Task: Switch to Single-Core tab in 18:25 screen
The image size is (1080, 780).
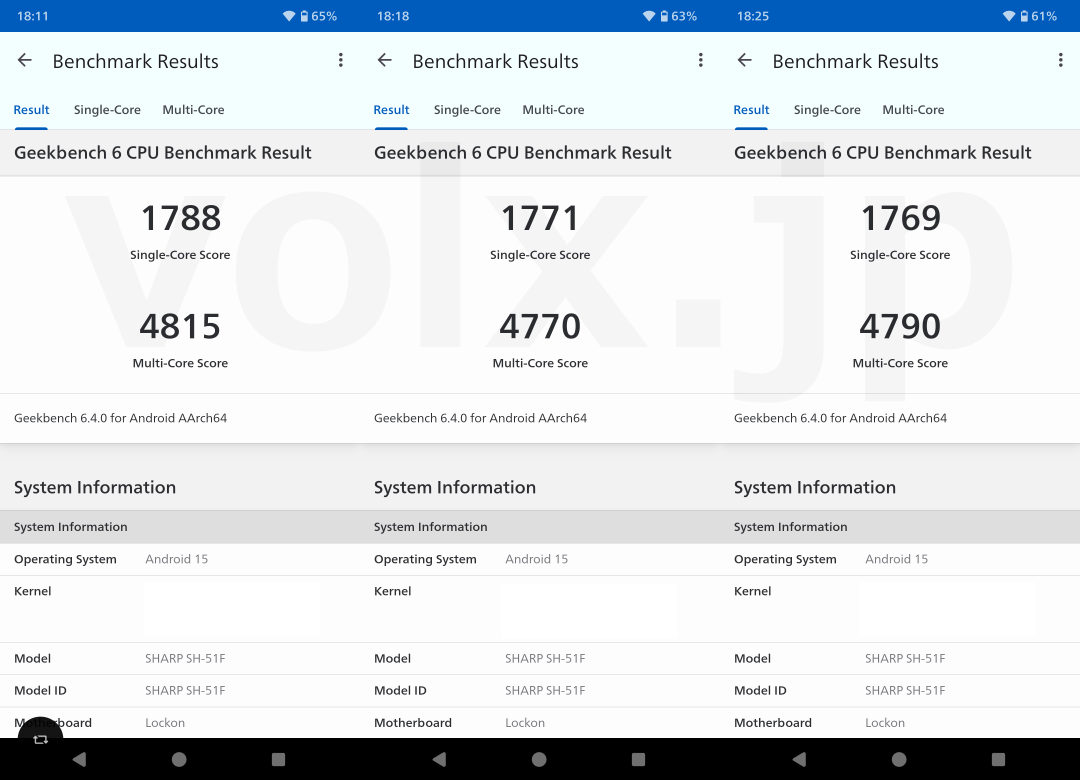Action: 827,110
